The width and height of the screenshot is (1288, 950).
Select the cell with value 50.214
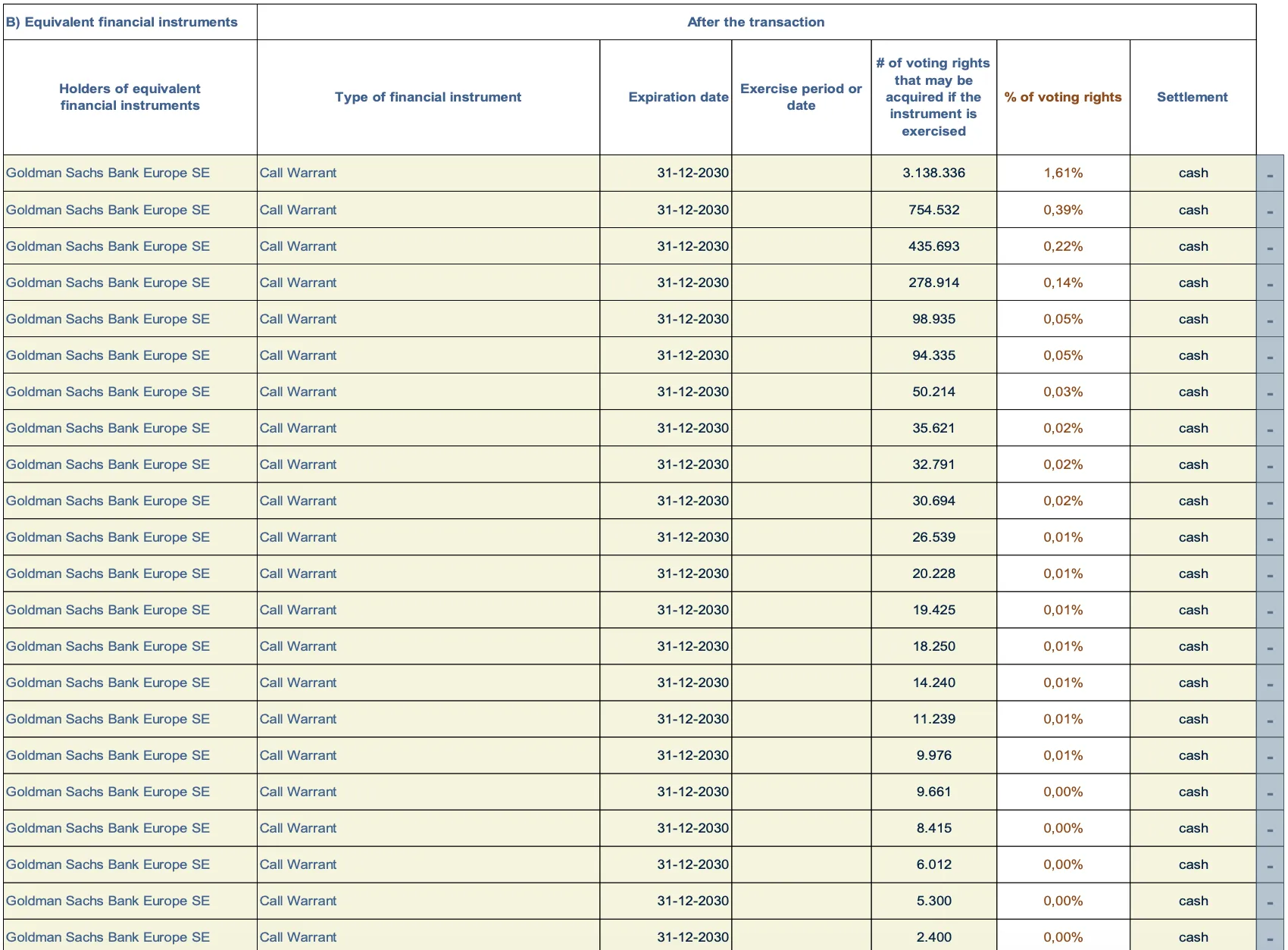coord(934,392)
